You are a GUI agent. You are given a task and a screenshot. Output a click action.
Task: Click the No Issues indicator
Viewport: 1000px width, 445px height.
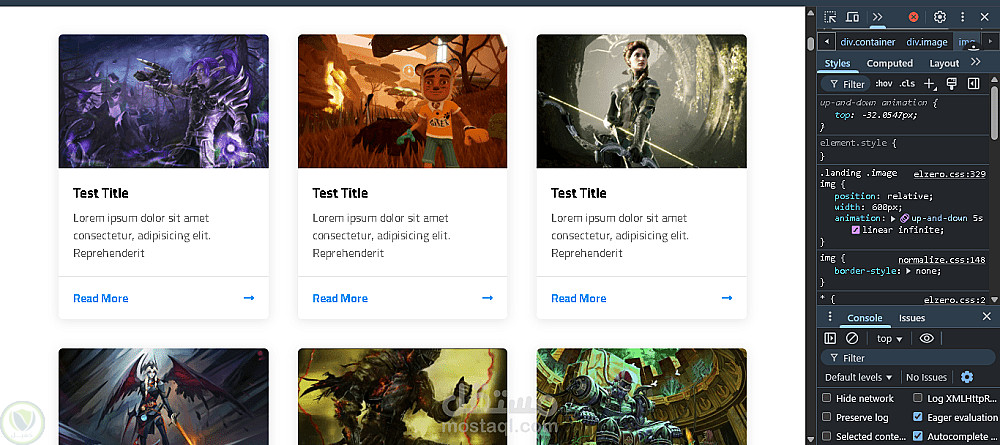(x=927, y=377)
